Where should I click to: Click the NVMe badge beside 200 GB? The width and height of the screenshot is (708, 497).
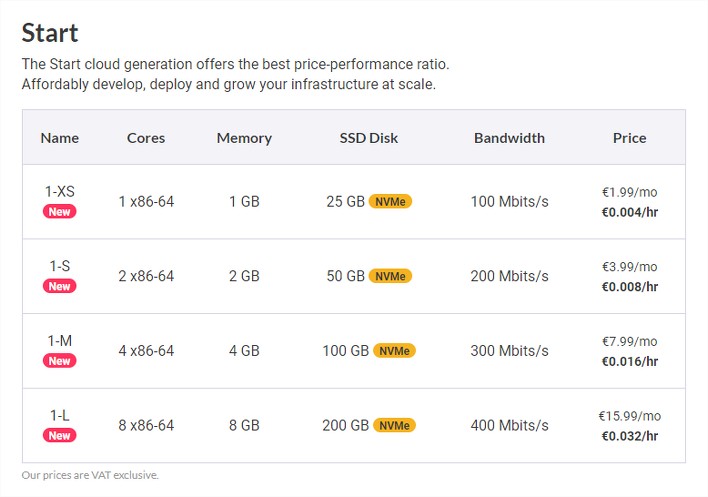pos(394,425)
